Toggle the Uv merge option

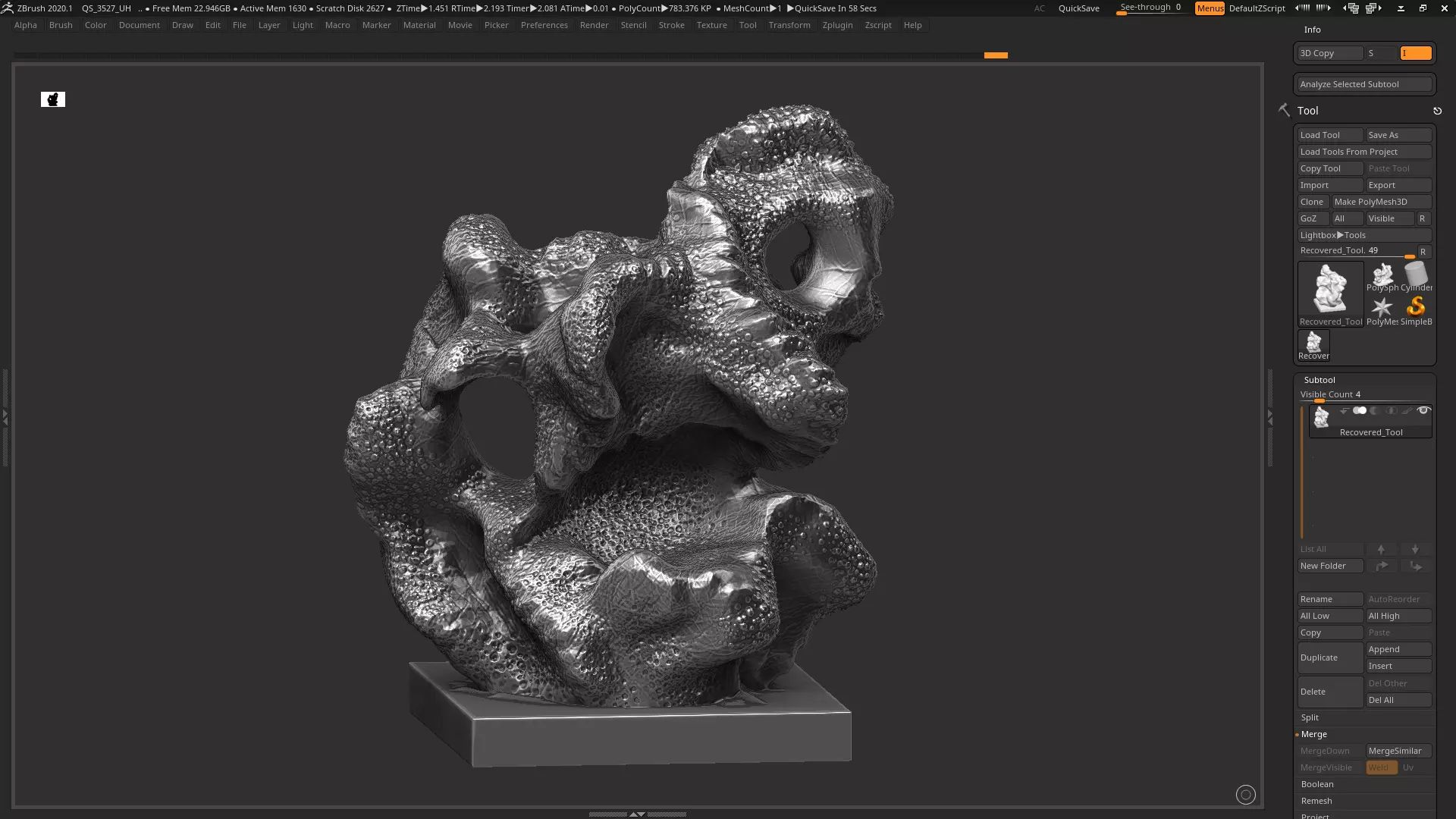[x=1415, y=767]
